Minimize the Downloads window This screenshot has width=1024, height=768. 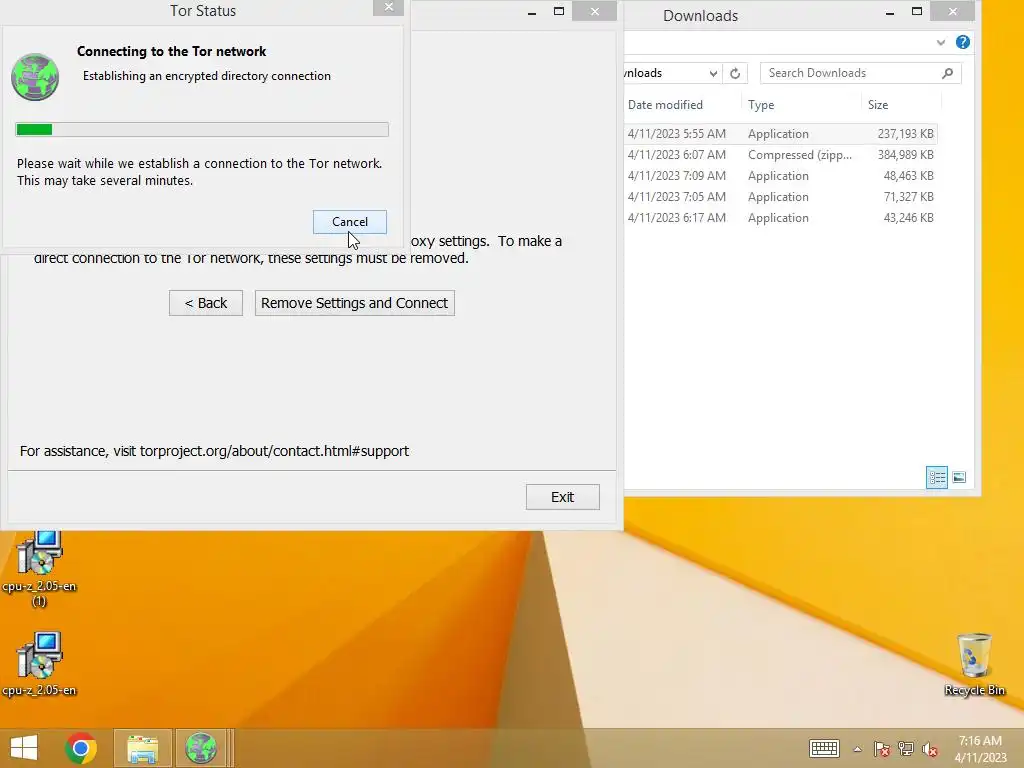point(889,12)
